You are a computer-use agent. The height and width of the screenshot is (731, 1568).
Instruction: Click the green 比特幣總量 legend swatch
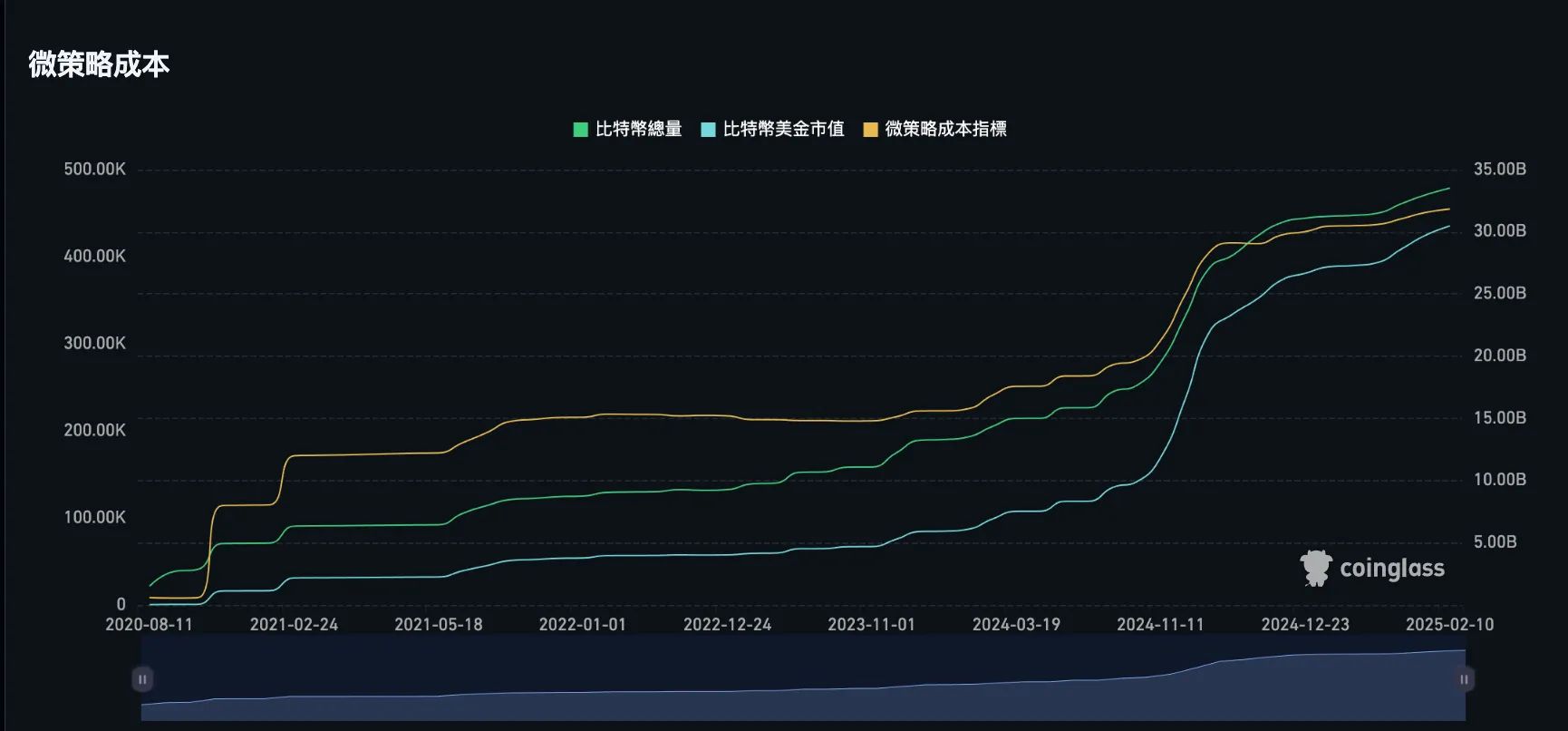coord(581,130)
